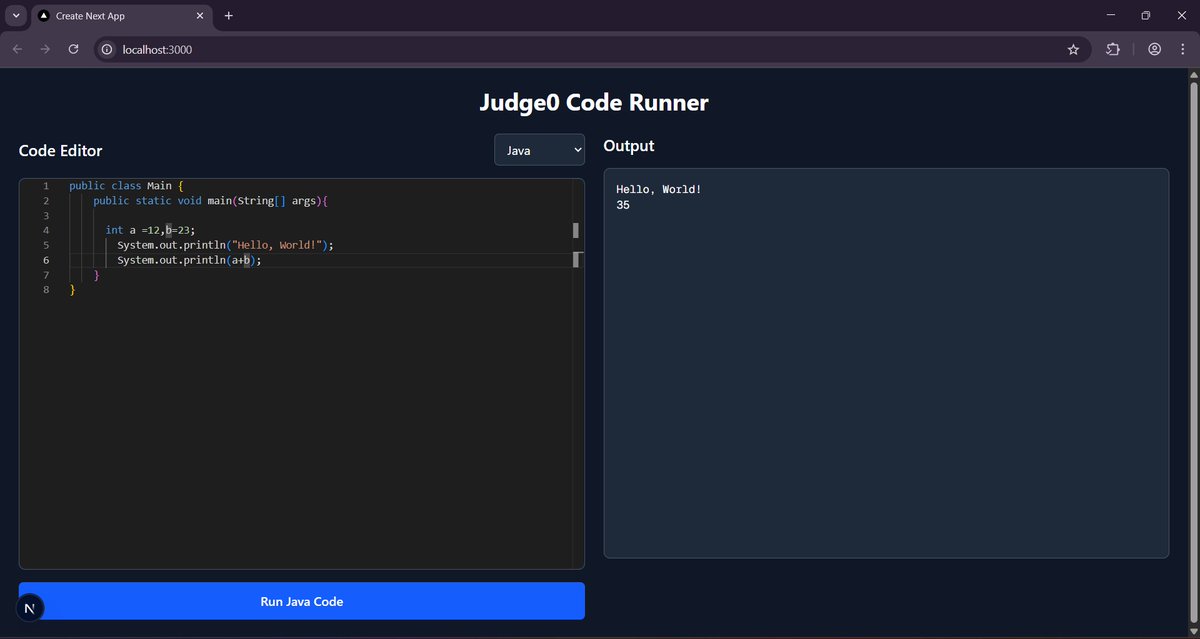Screen dimensions: 1200x639
Task: Click line number 3 in the gutter
Action: coord(46,215)
